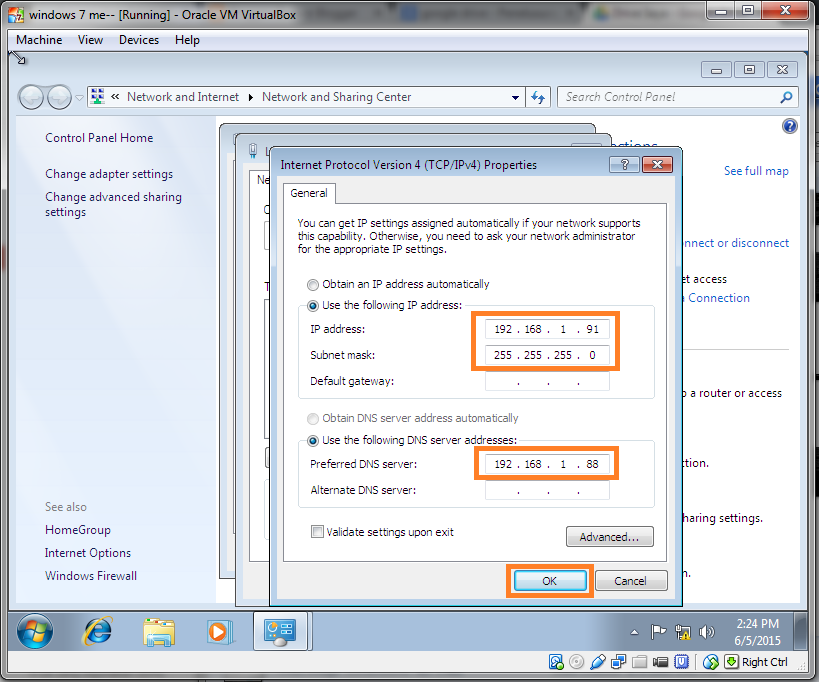Screen dimensions: 819x682
Task: Open Control Panel help icon
Action: pyautogui.click(x=790, y=126)
